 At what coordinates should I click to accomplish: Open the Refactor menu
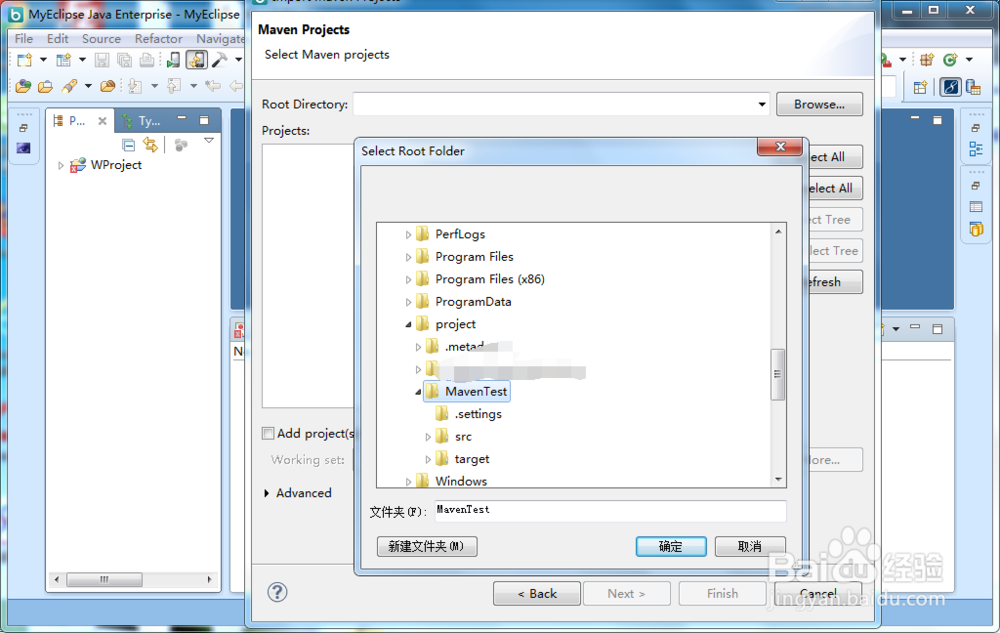[158, 39]
